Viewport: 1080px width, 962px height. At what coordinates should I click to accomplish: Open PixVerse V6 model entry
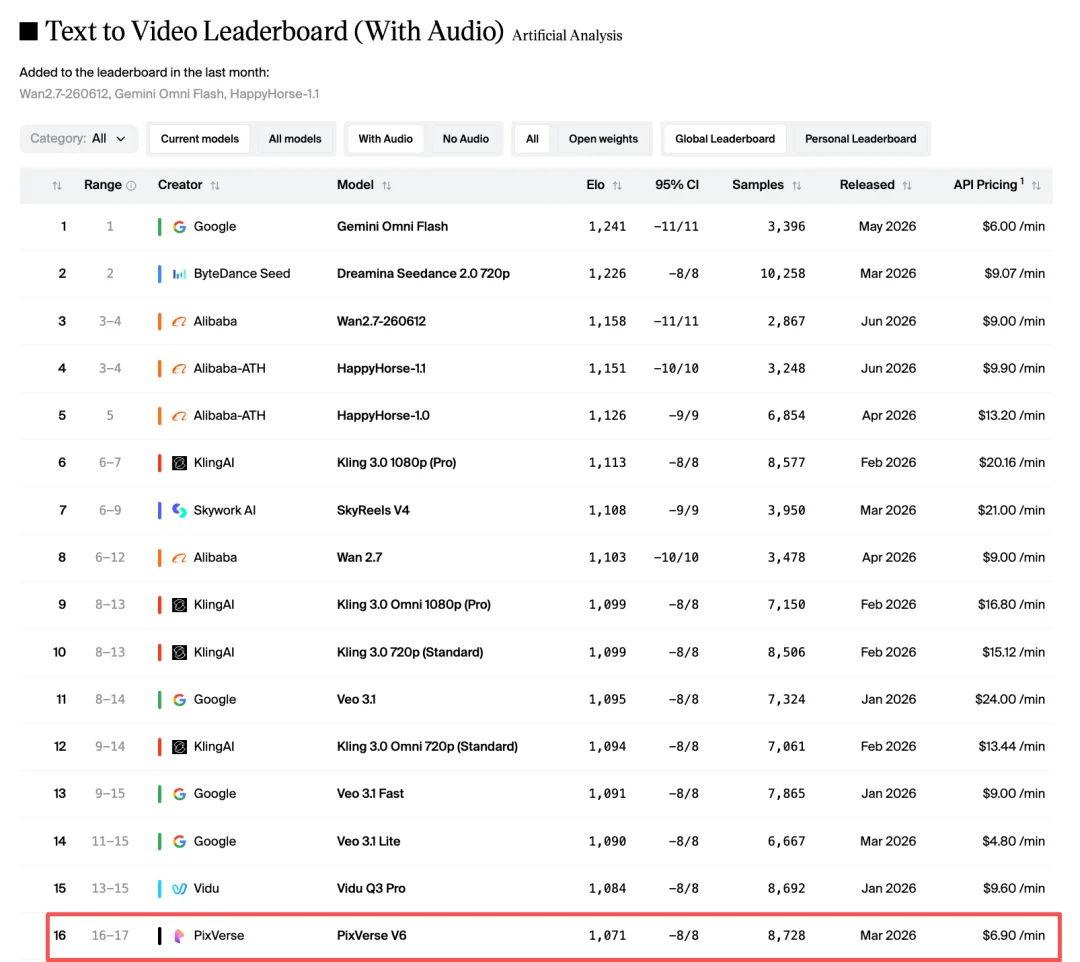[x=371, y=936]
